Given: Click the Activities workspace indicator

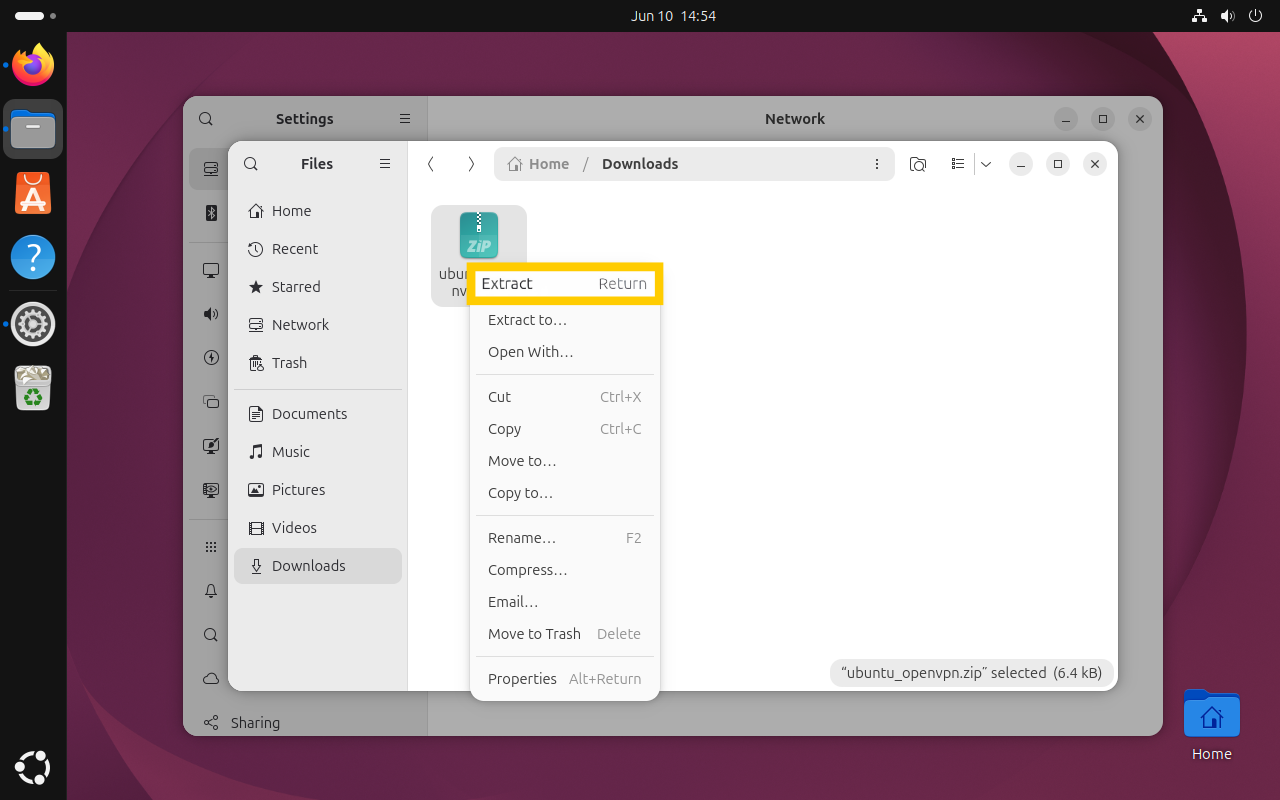Looking at the screenshot, I should [36, 16].
